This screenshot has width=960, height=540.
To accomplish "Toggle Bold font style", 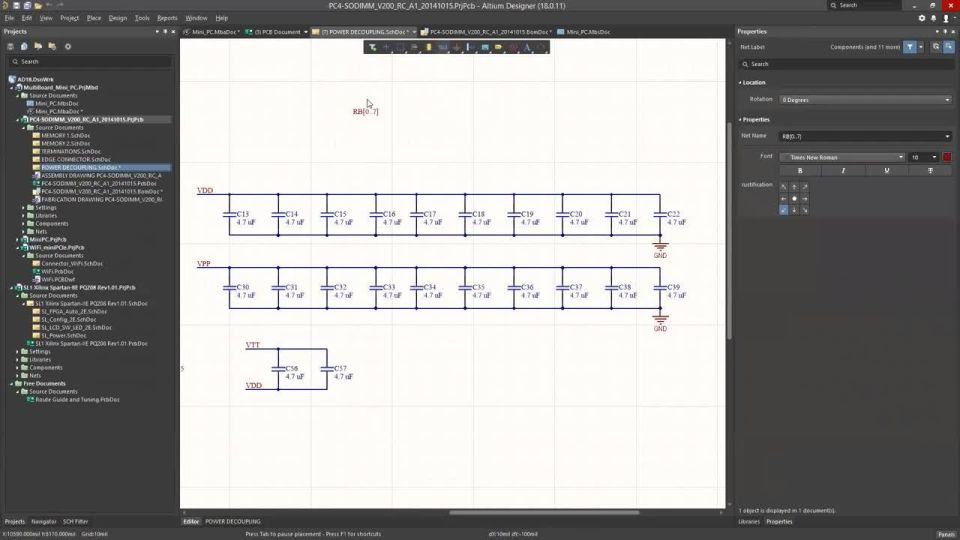I will (x=800, y=171).
